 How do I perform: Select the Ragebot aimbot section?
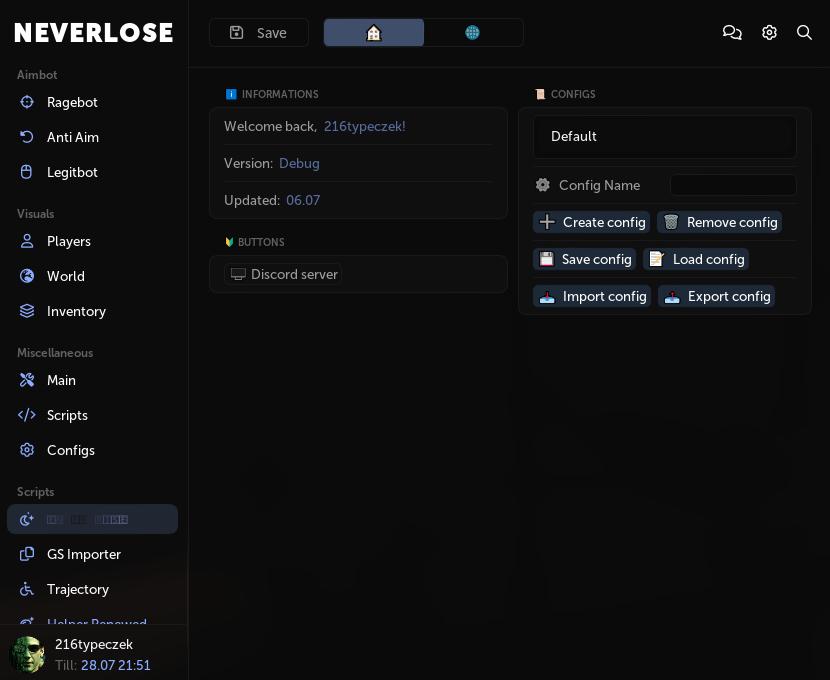coord(72,102)
